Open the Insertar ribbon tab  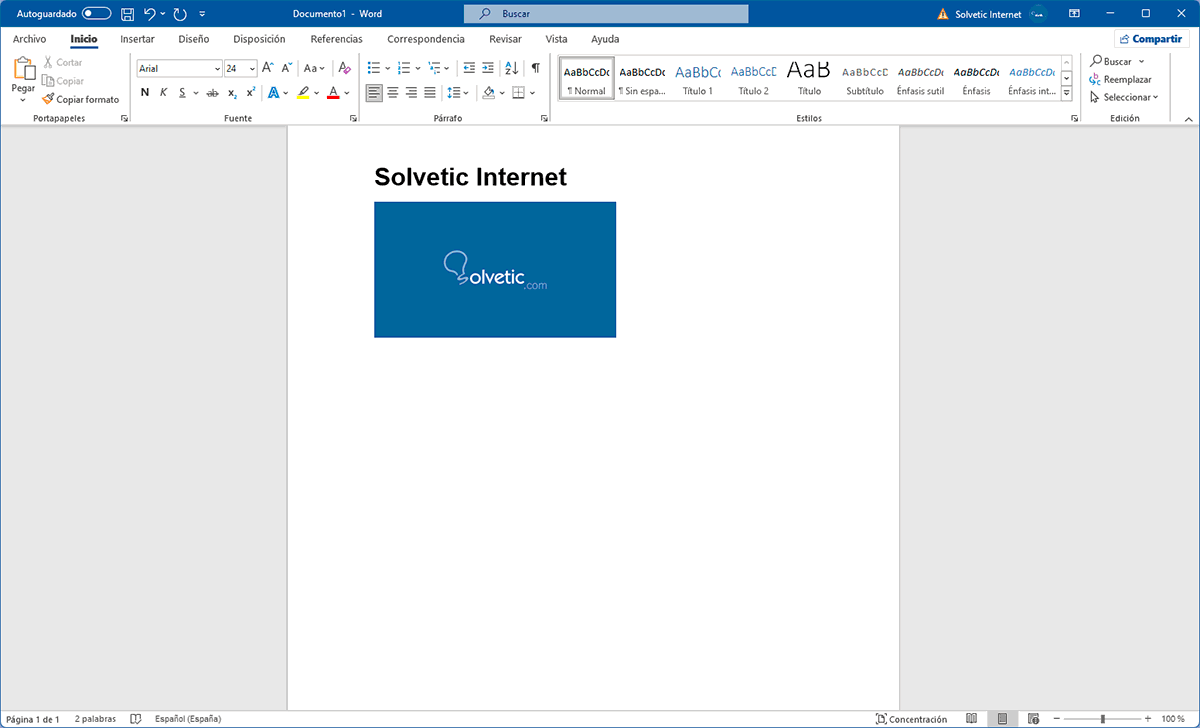137,39
